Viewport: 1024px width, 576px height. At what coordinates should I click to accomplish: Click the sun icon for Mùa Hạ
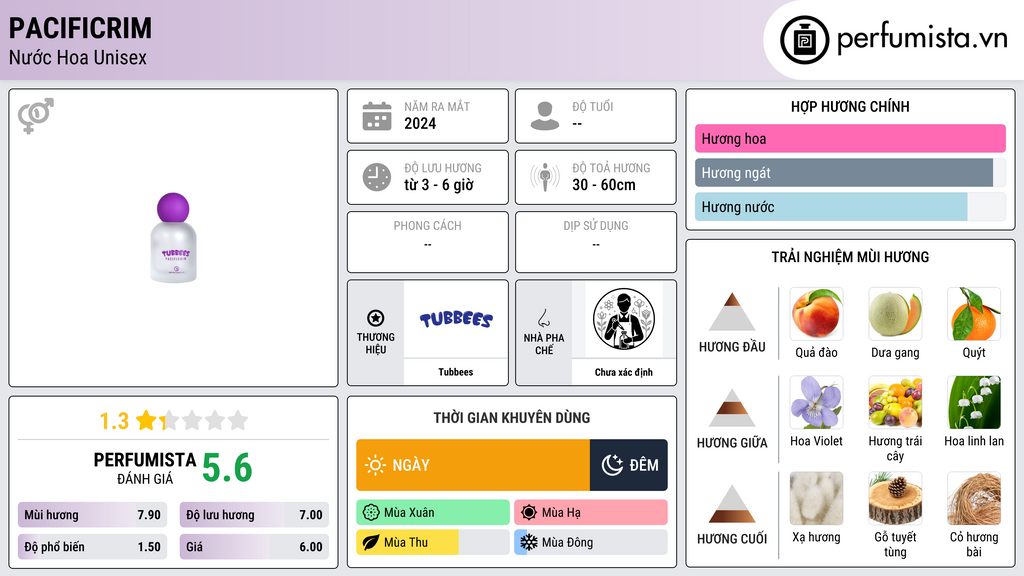529,513
